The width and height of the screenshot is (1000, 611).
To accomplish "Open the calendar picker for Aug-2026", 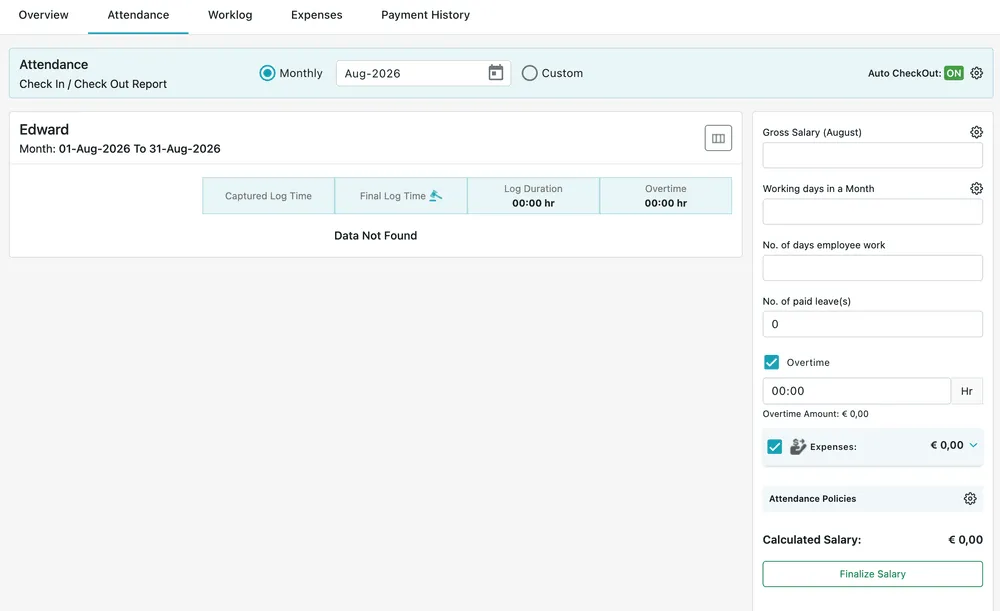I will coord(496,73).
